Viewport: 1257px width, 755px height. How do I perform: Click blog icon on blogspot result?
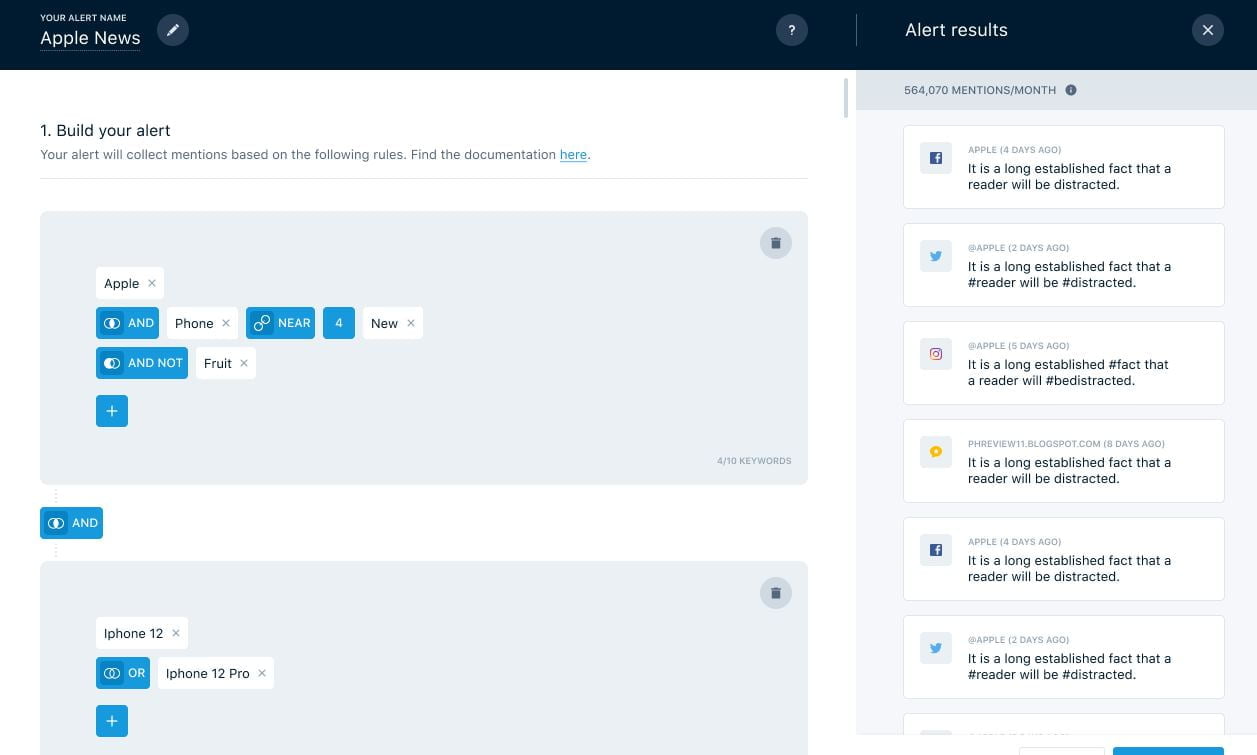(936, 452)
